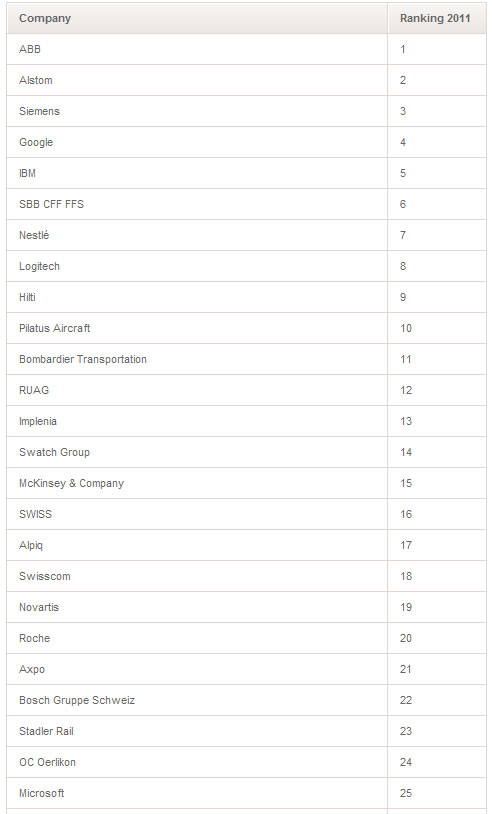Select Bombardier Transportation cell
The width and height of the screenshot is (492, 814).
(197, 359)
